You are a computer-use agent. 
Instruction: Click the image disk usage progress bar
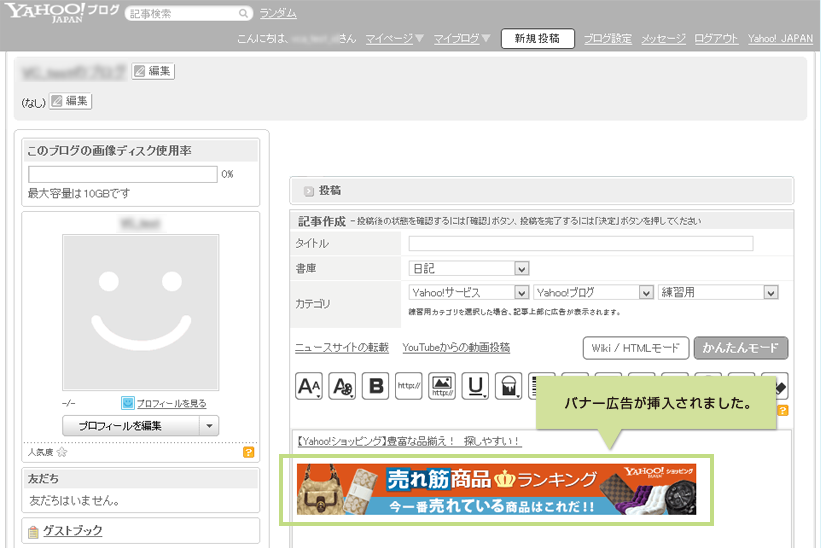coord(123,174)
